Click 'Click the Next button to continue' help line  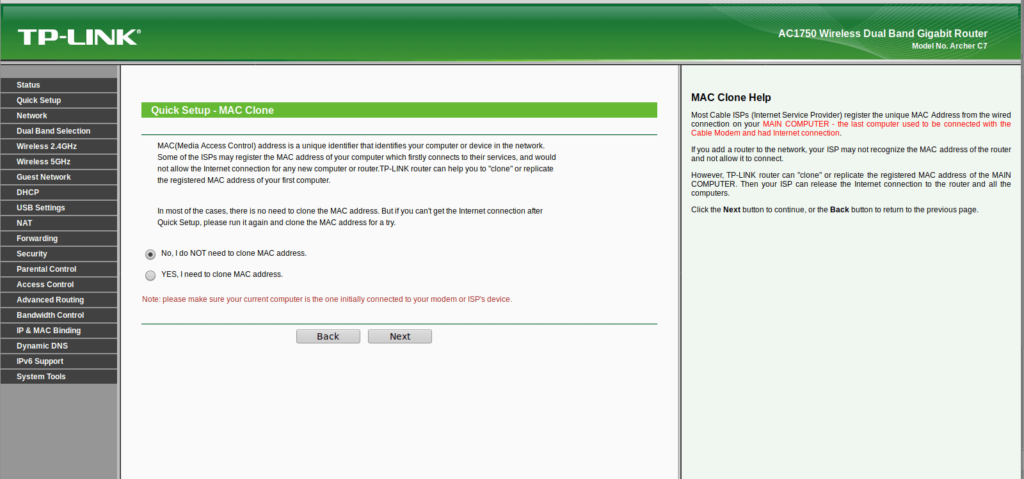[835, 210]
